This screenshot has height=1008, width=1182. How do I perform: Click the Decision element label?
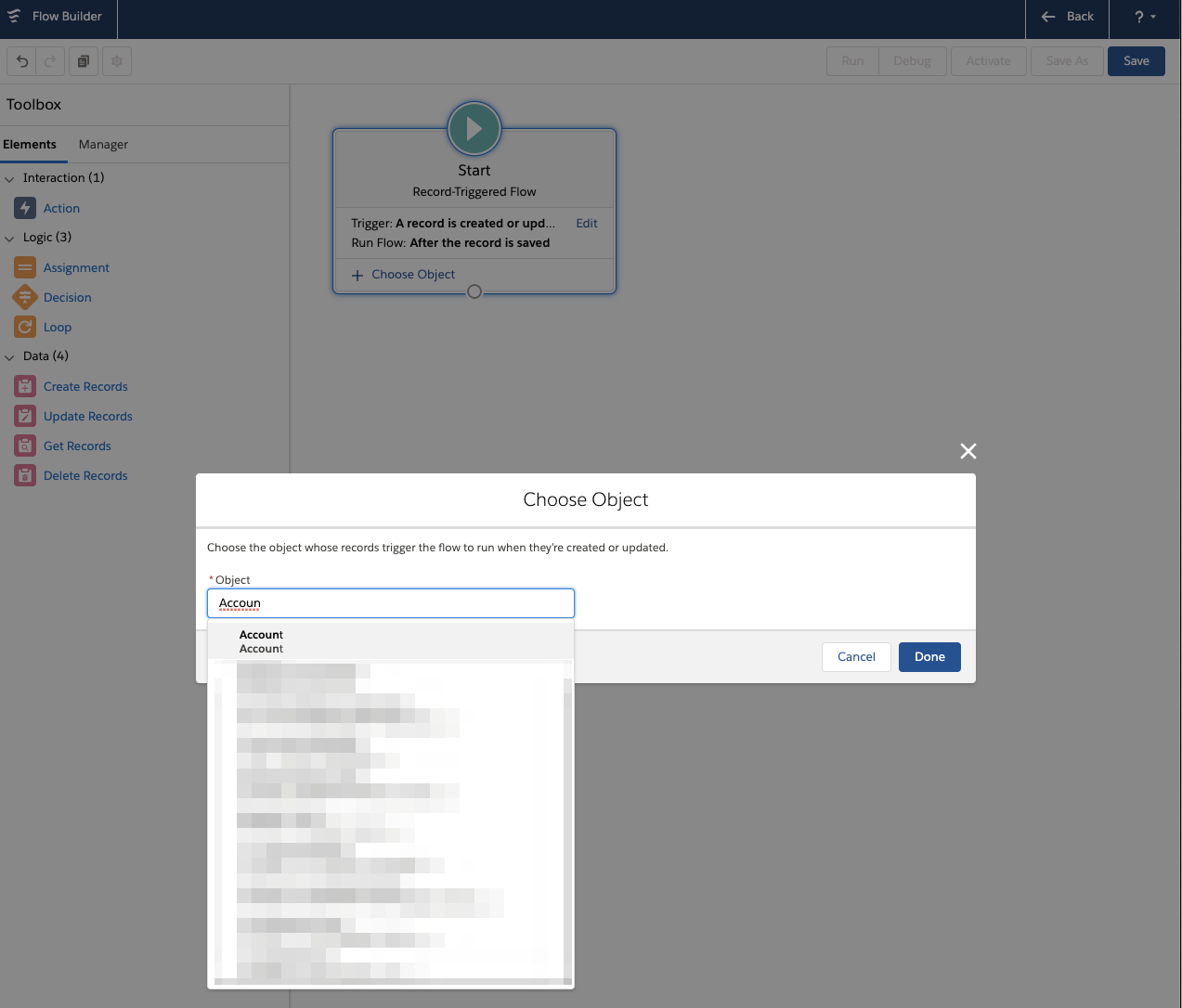click(x=68, y=298)
